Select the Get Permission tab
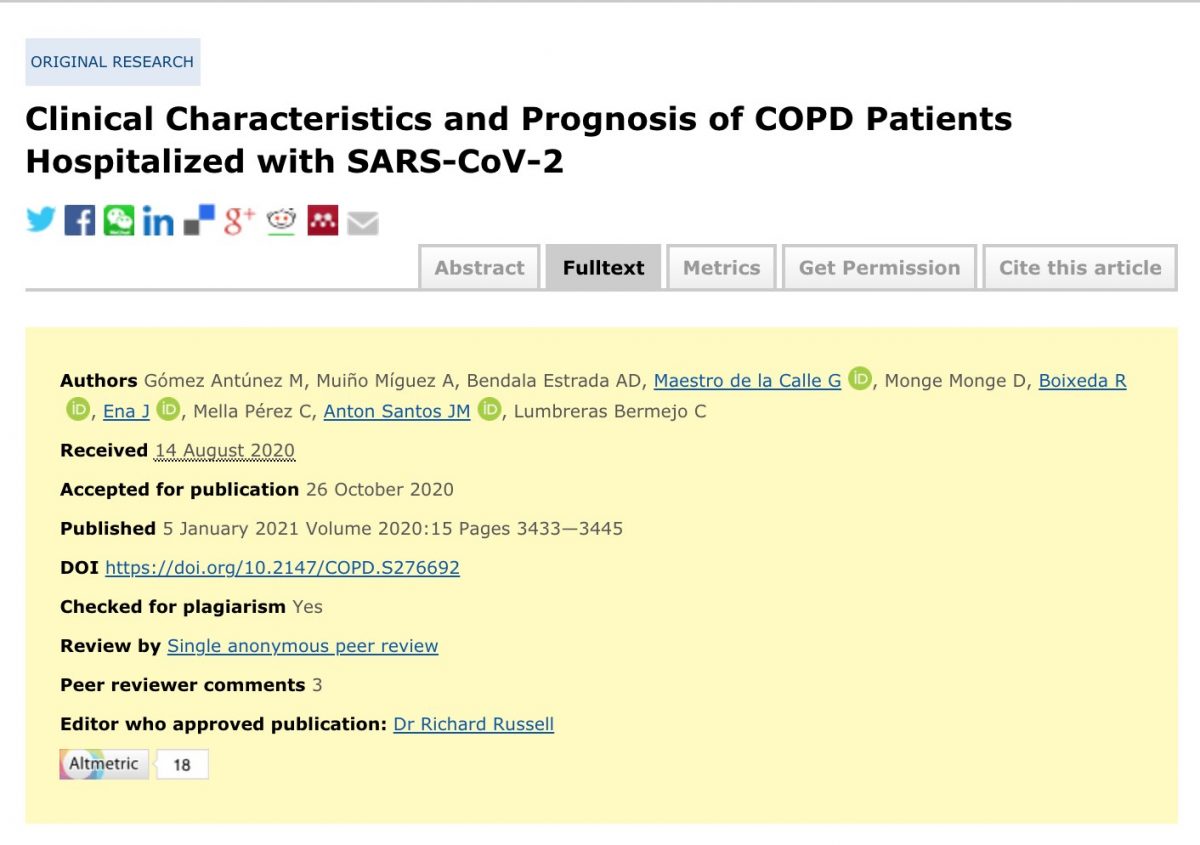 tap(879, 268)
